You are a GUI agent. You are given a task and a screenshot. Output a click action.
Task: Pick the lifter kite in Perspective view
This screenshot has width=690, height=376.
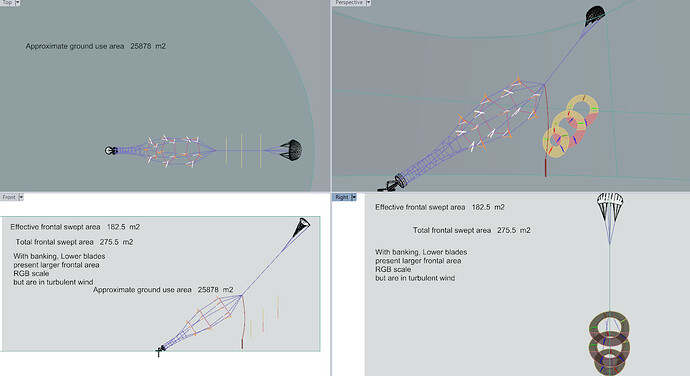pos(595,15)
